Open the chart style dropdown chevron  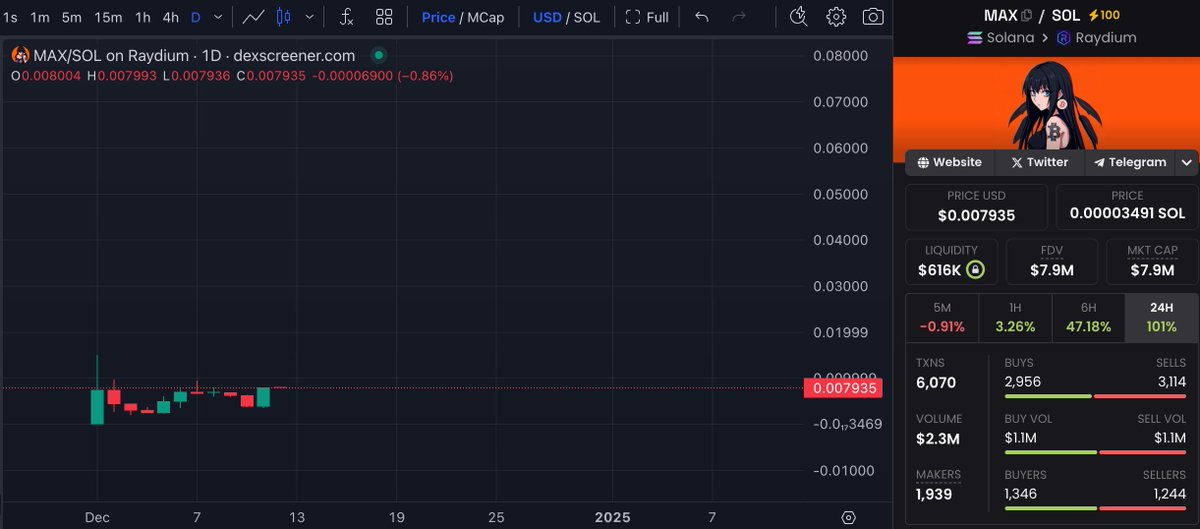[x=309, y=17]
